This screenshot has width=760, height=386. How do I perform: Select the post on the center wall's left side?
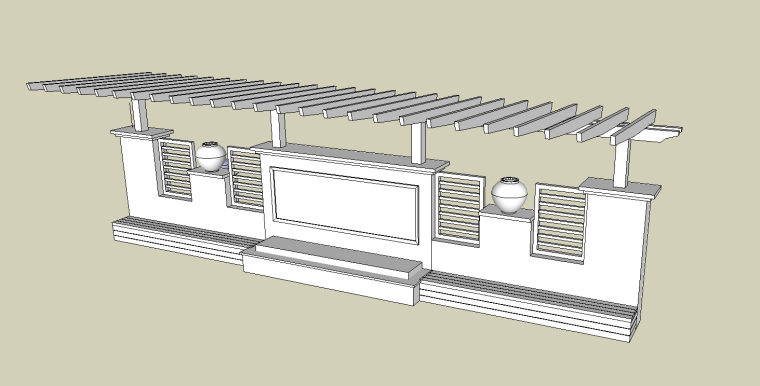click(278, 129)
